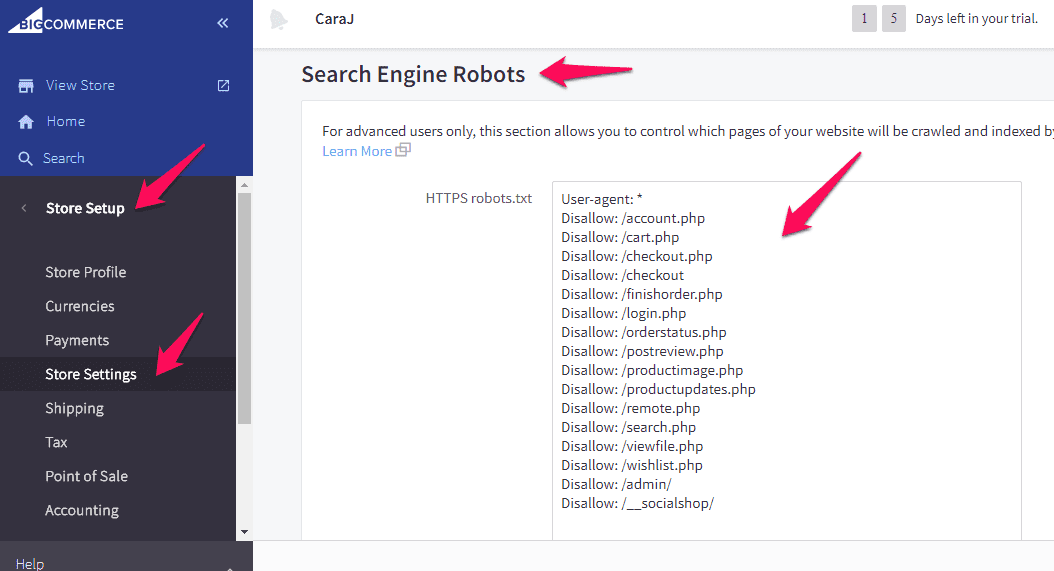Click the Learn More external link icon

pyautogui.click(x=403, y=149)
